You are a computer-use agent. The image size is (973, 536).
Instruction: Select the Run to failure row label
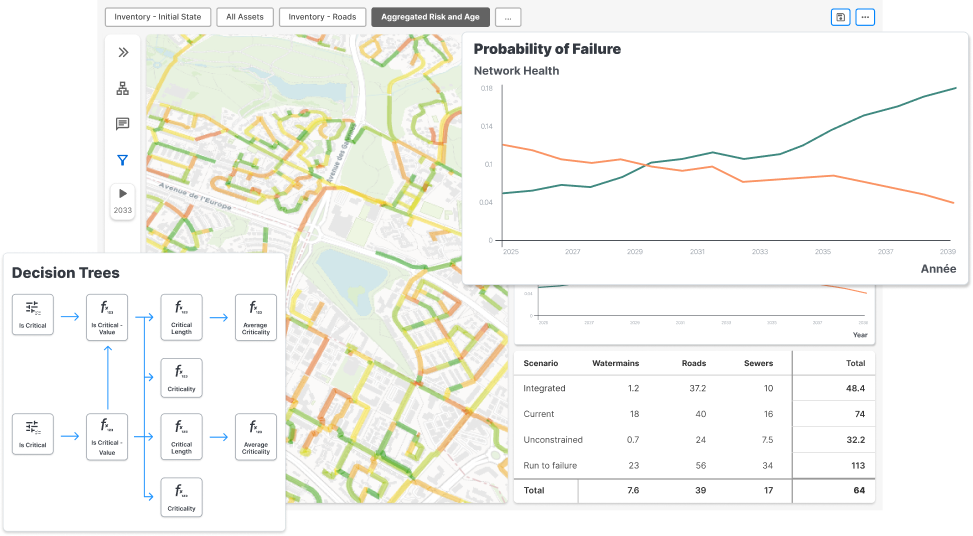550,465
